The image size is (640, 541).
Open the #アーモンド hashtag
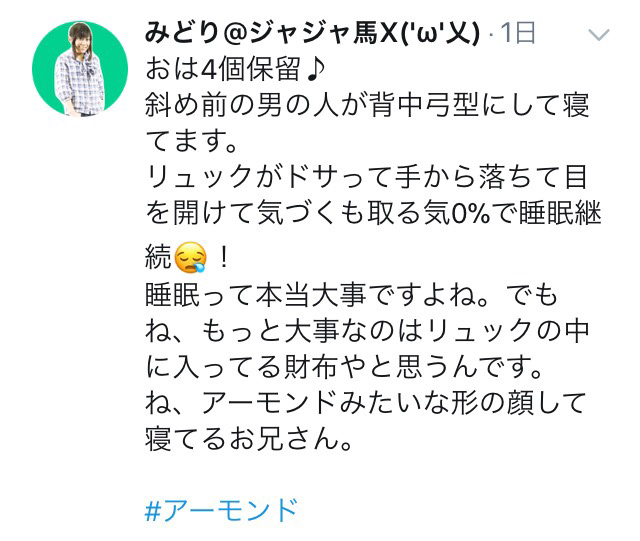(x=221, y=510)
